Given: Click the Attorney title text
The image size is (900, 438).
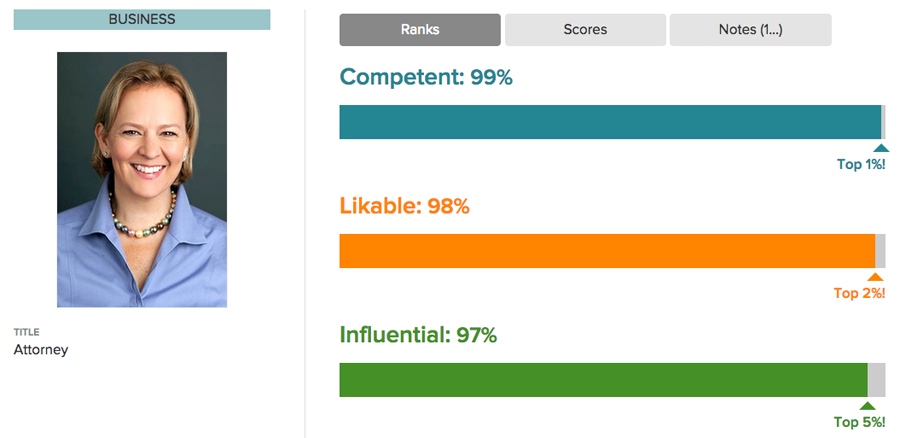Looking at the screenshot, I should [x=41, y=350].
